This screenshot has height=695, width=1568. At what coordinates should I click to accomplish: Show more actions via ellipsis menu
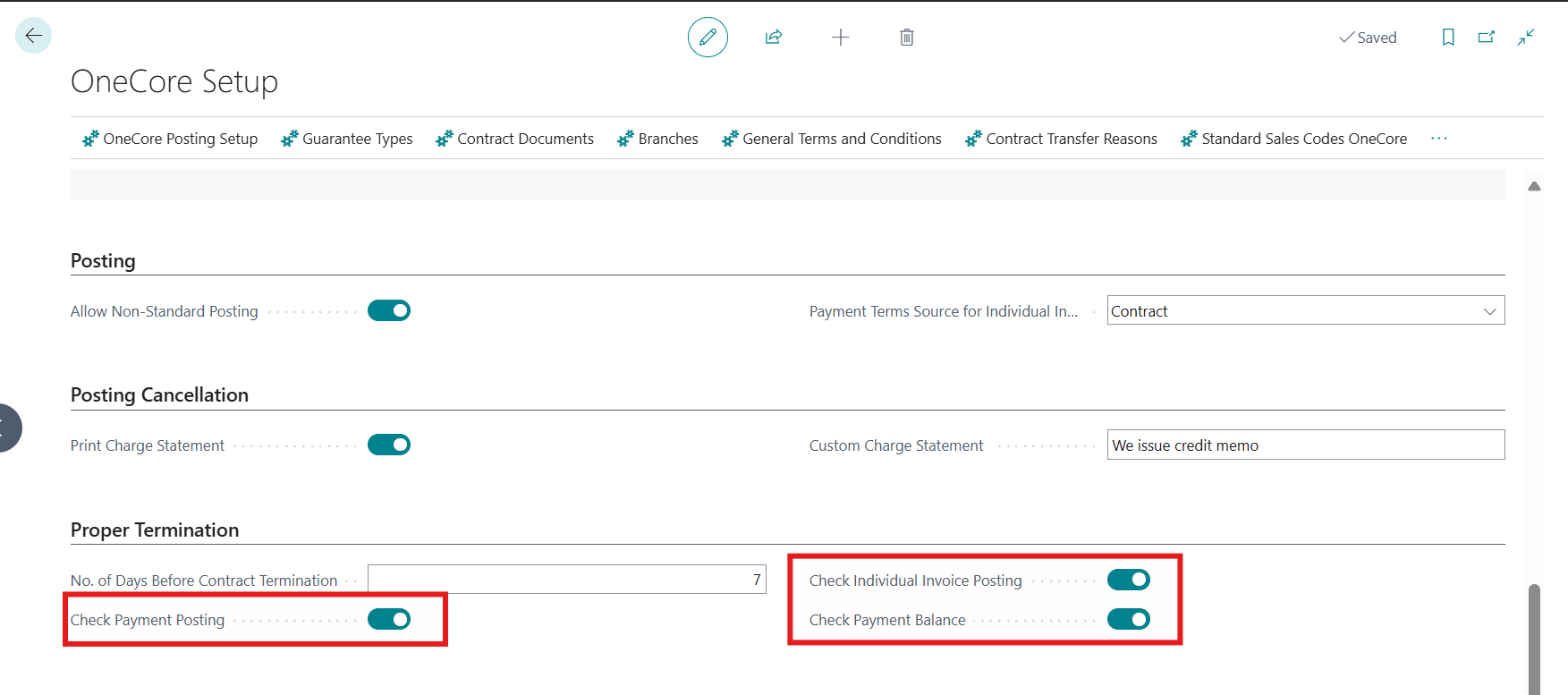(x=1438, y=139)
